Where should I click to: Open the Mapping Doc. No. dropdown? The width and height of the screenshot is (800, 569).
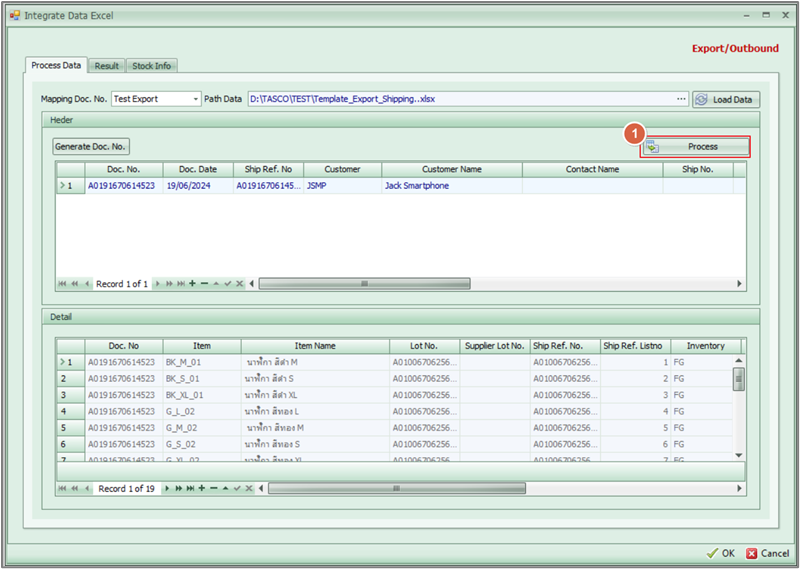coord(195,99)
